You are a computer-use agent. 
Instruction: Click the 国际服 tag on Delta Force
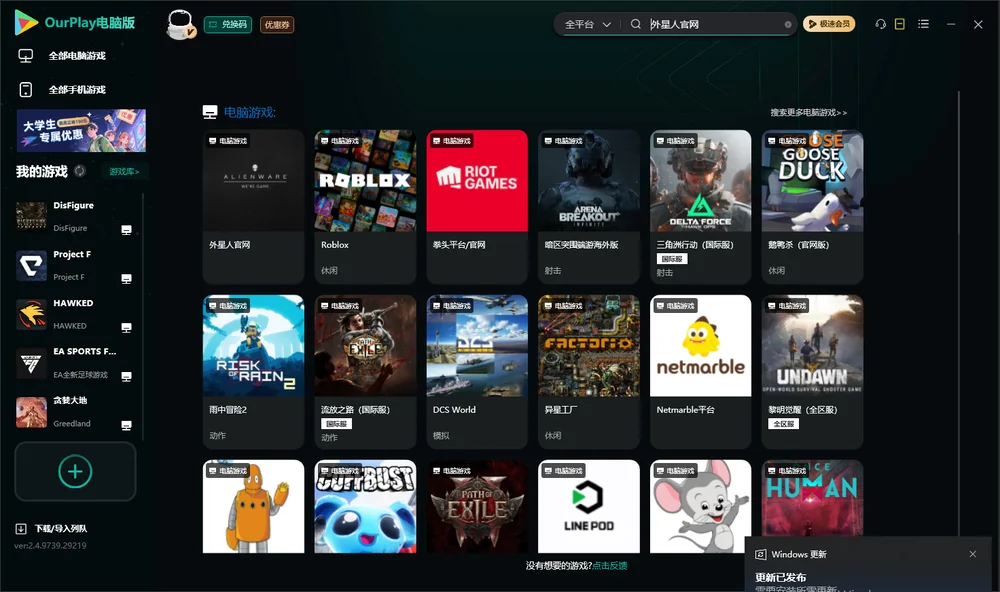click(672, 259)
